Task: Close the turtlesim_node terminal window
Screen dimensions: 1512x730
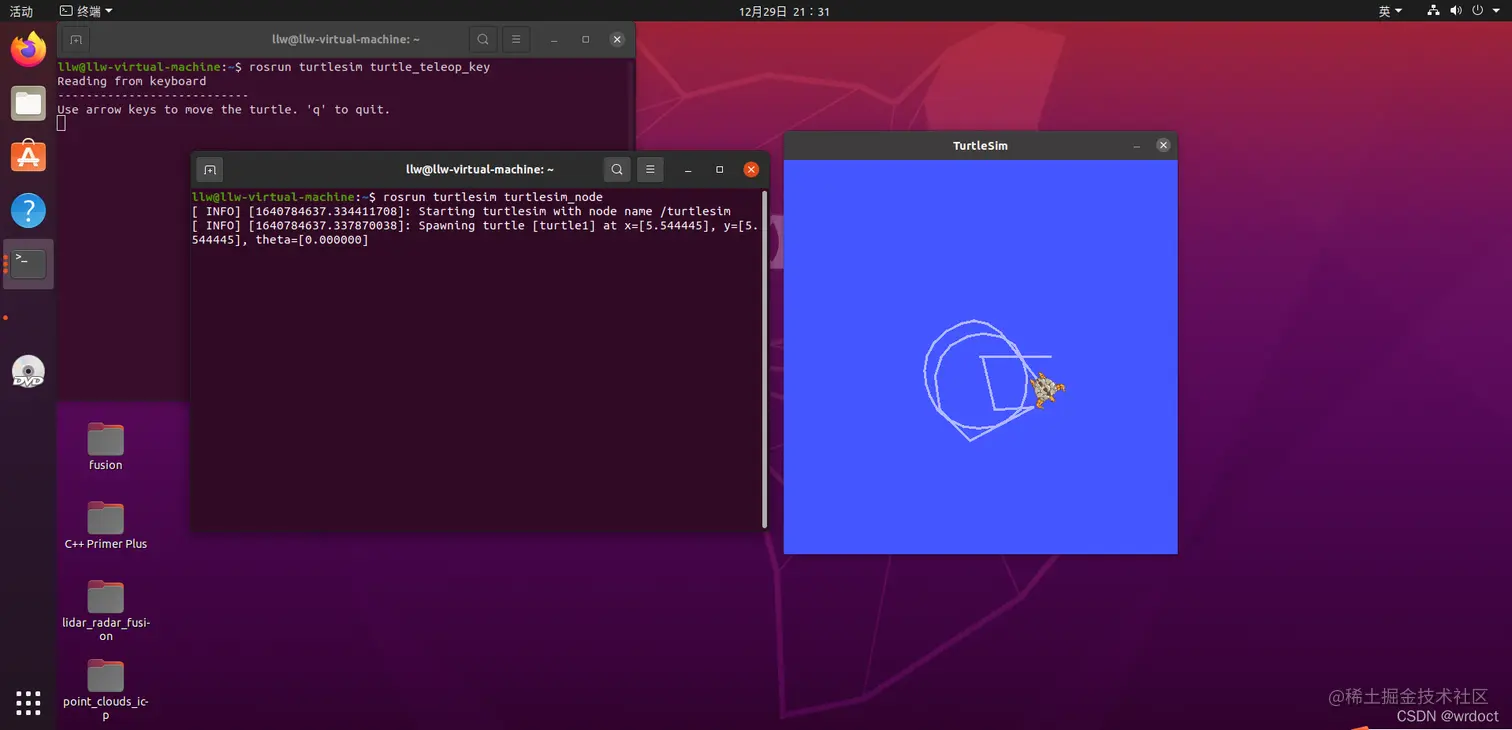Action: pyautogui.click(x=751, y=170)
